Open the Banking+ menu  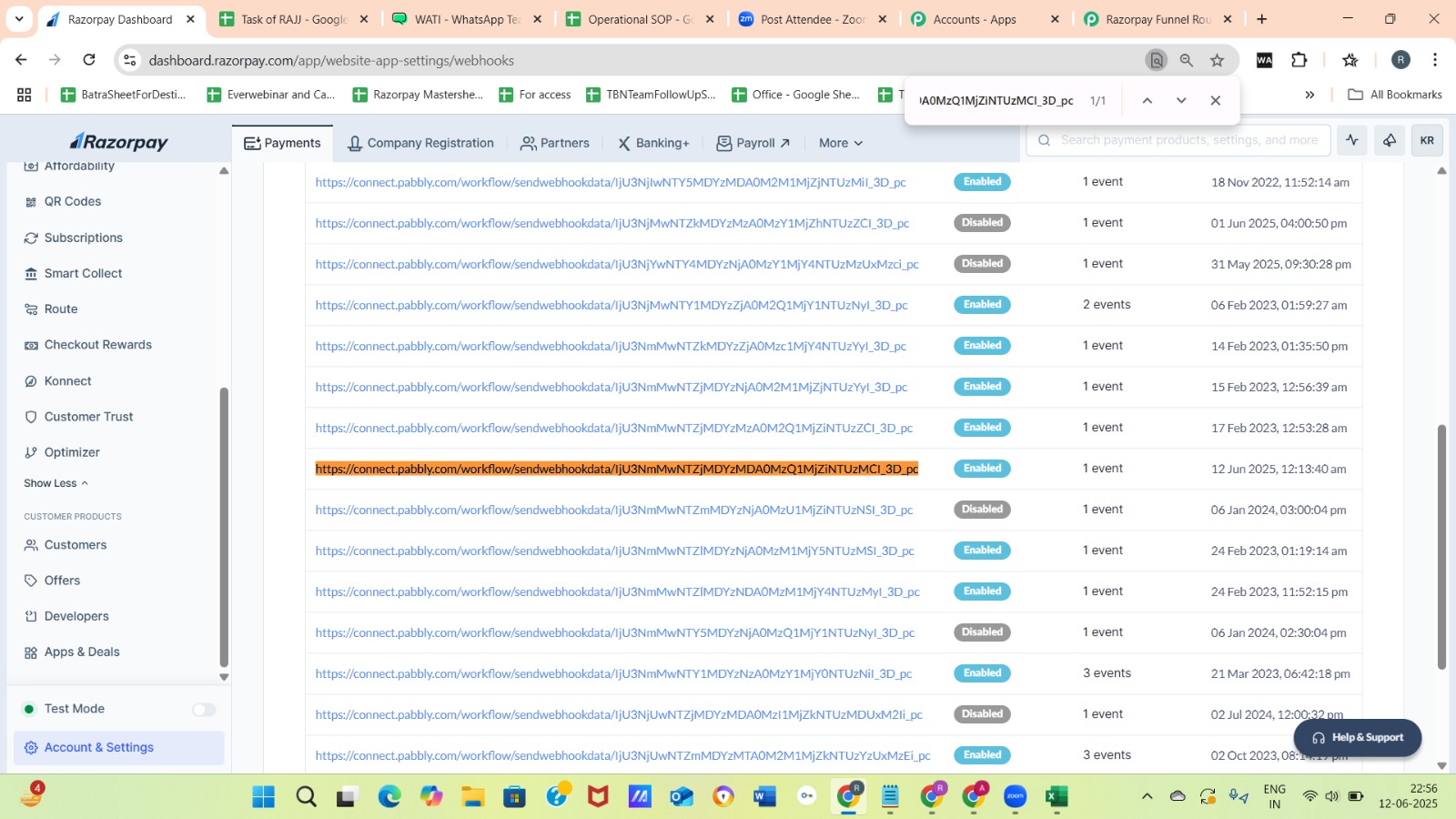click(x=653, y=143)
